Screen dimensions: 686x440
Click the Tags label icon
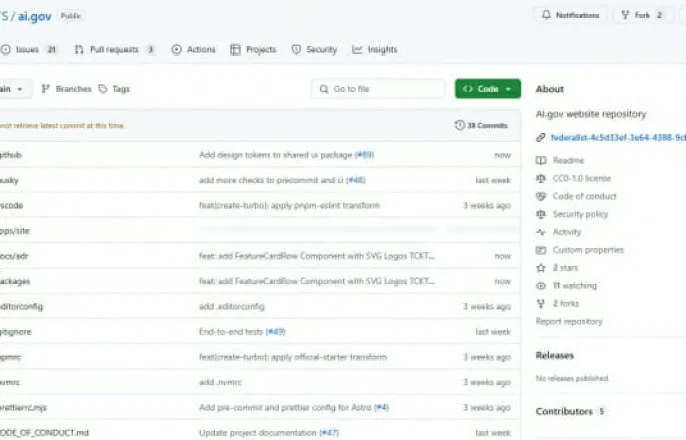103,89
